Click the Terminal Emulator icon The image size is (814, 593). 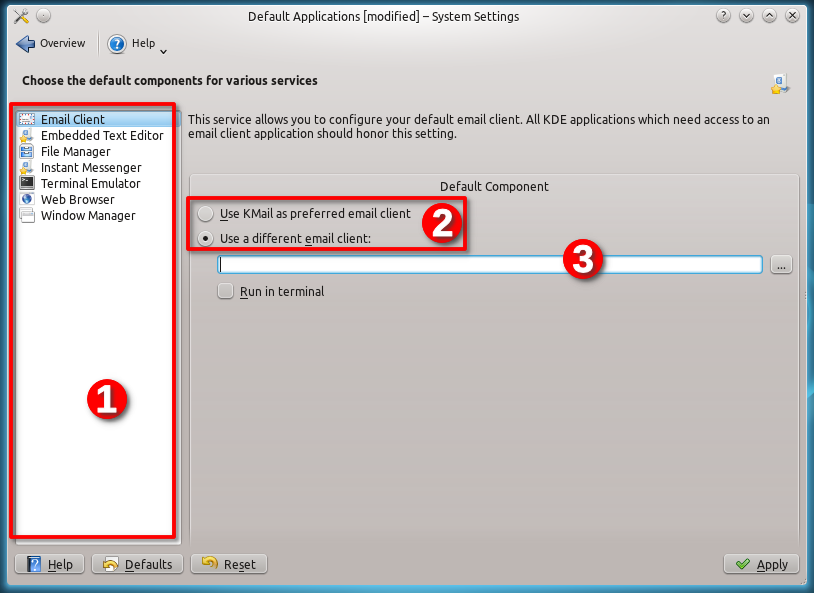click(27, 183)
